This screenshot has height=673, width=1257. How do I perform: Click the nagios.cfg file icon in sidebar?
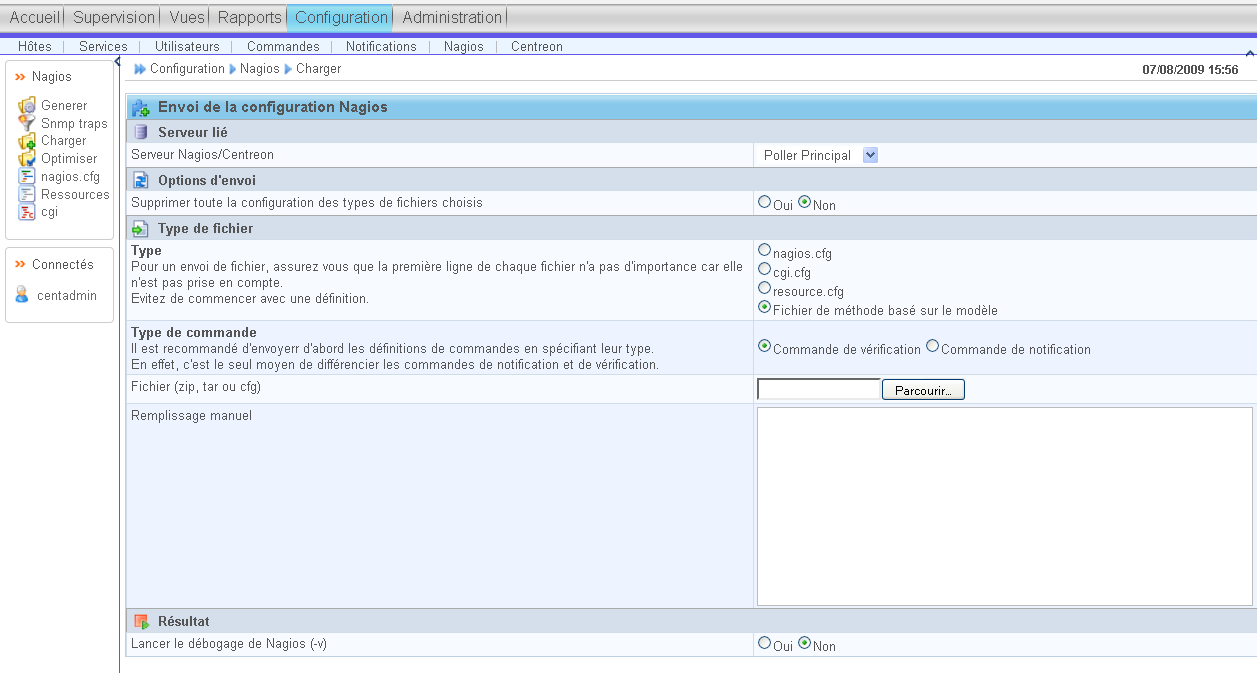(26, 177)
